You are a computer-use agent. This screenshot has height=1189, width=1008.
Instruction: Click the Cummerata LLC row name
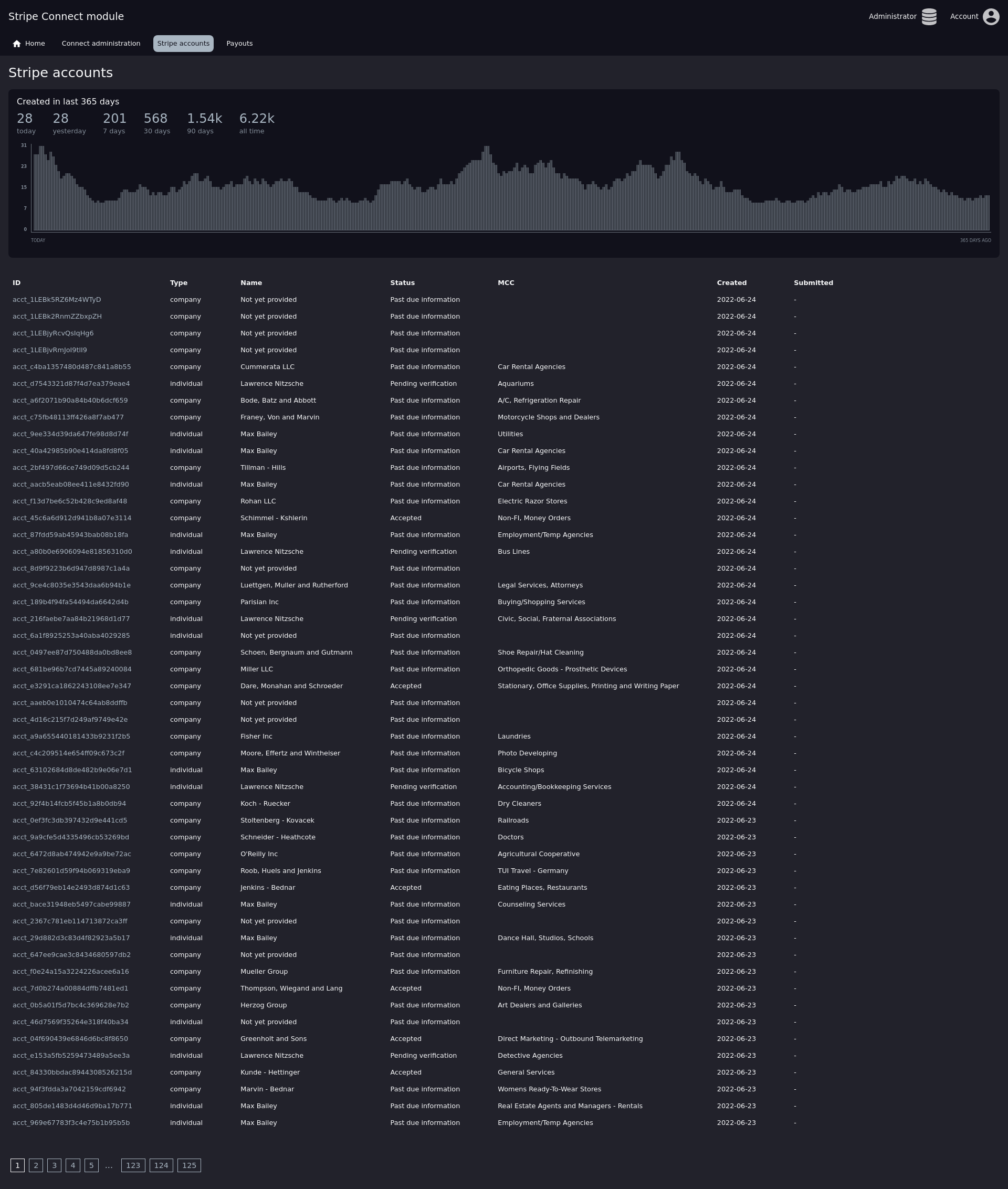[267, 367]
